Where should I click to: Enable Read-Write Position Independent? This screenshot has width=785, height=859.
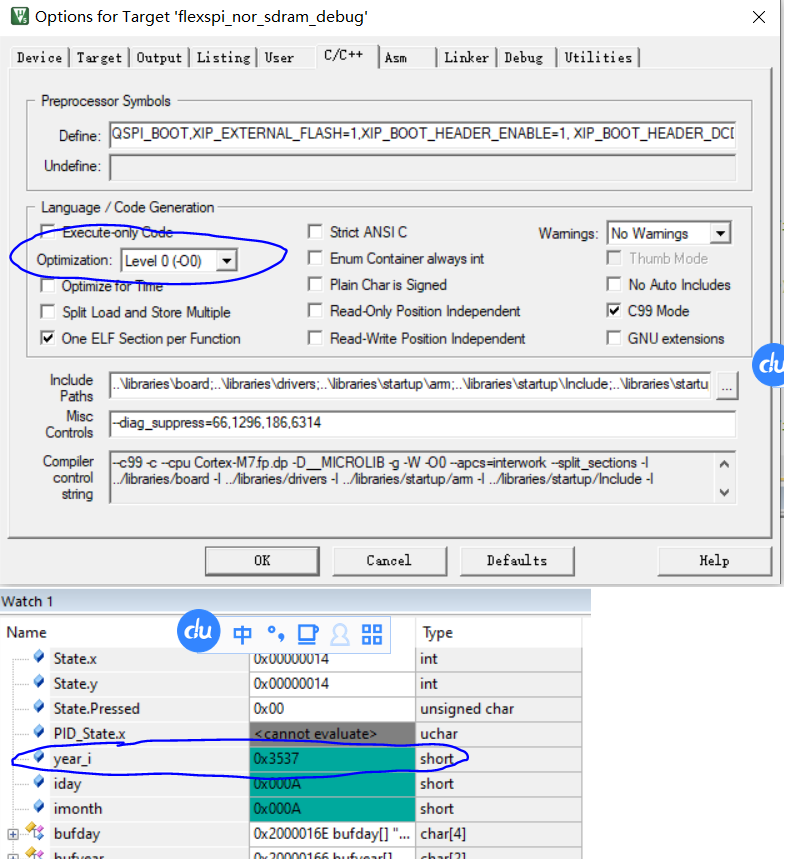coord(315,338)
